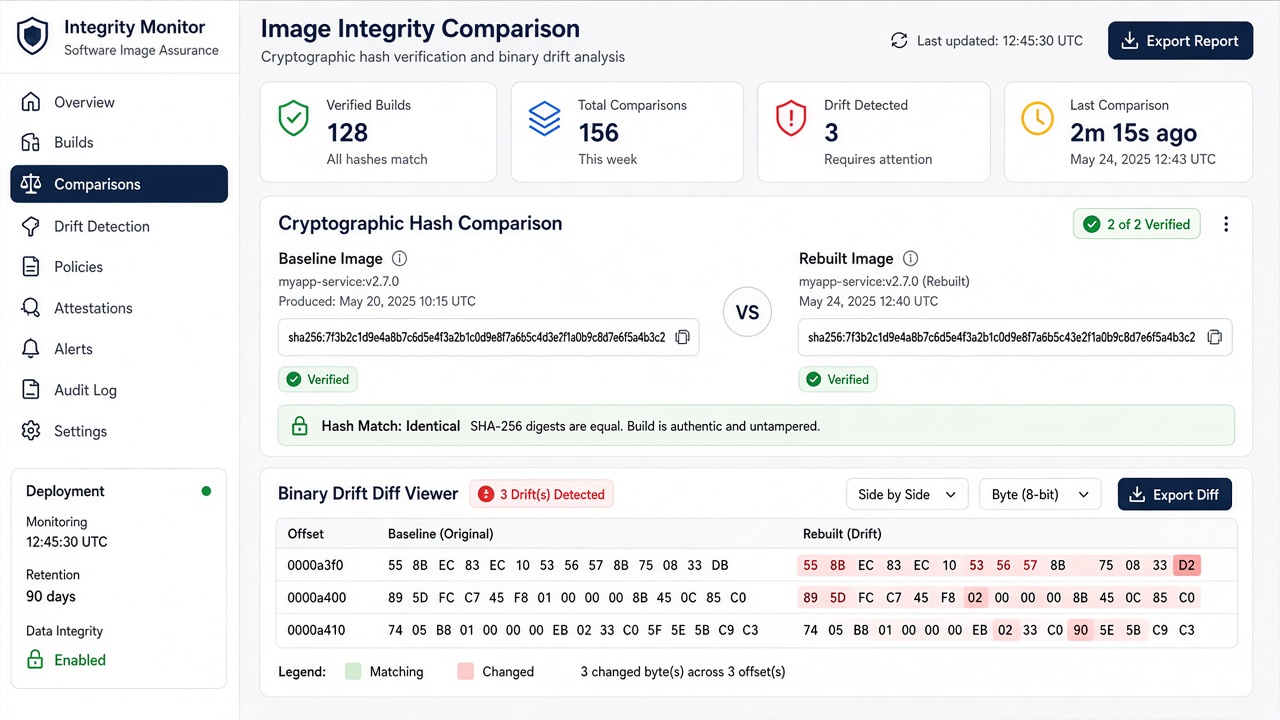Click the baseline sha256 hash field
This screenshot has width=1280, height=720.
coord(488,338)
